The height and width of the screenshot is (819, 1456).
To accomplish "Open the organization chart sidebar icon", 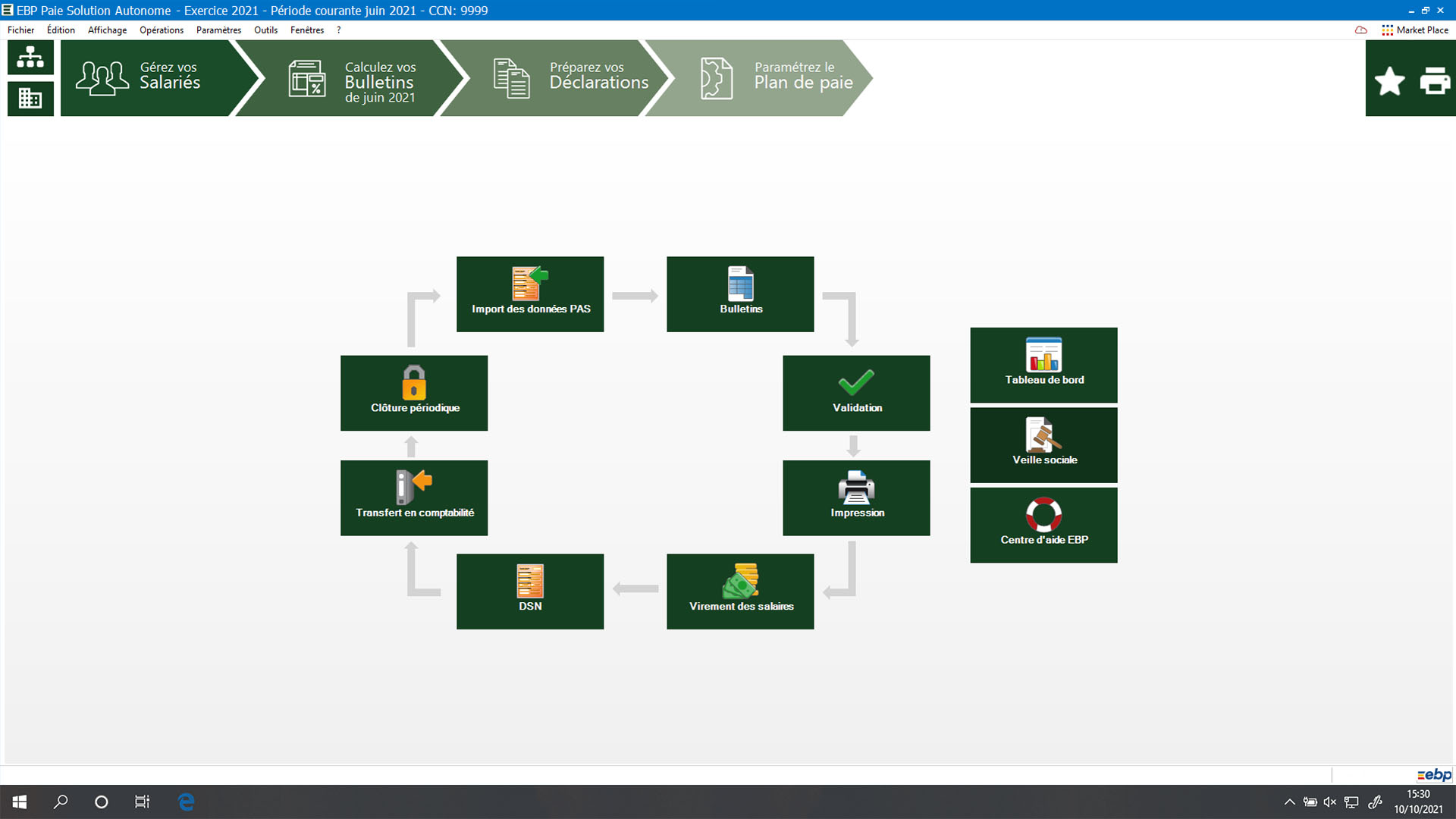I will coord(30,57).
